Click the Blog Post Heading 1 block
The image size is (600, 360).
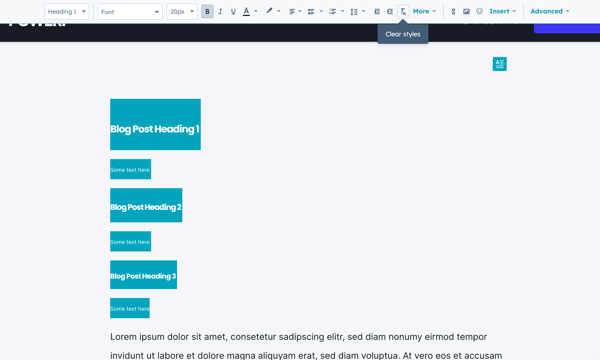click(155, 124)
